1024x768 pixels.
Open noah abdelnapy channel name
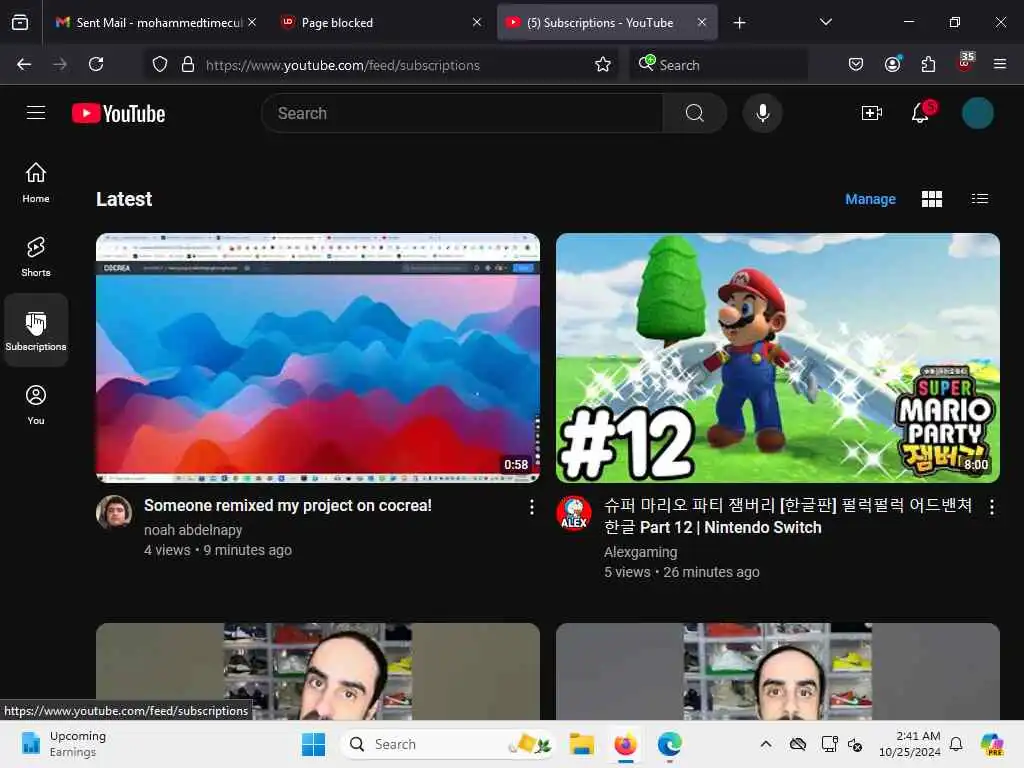tap(193, 530)
